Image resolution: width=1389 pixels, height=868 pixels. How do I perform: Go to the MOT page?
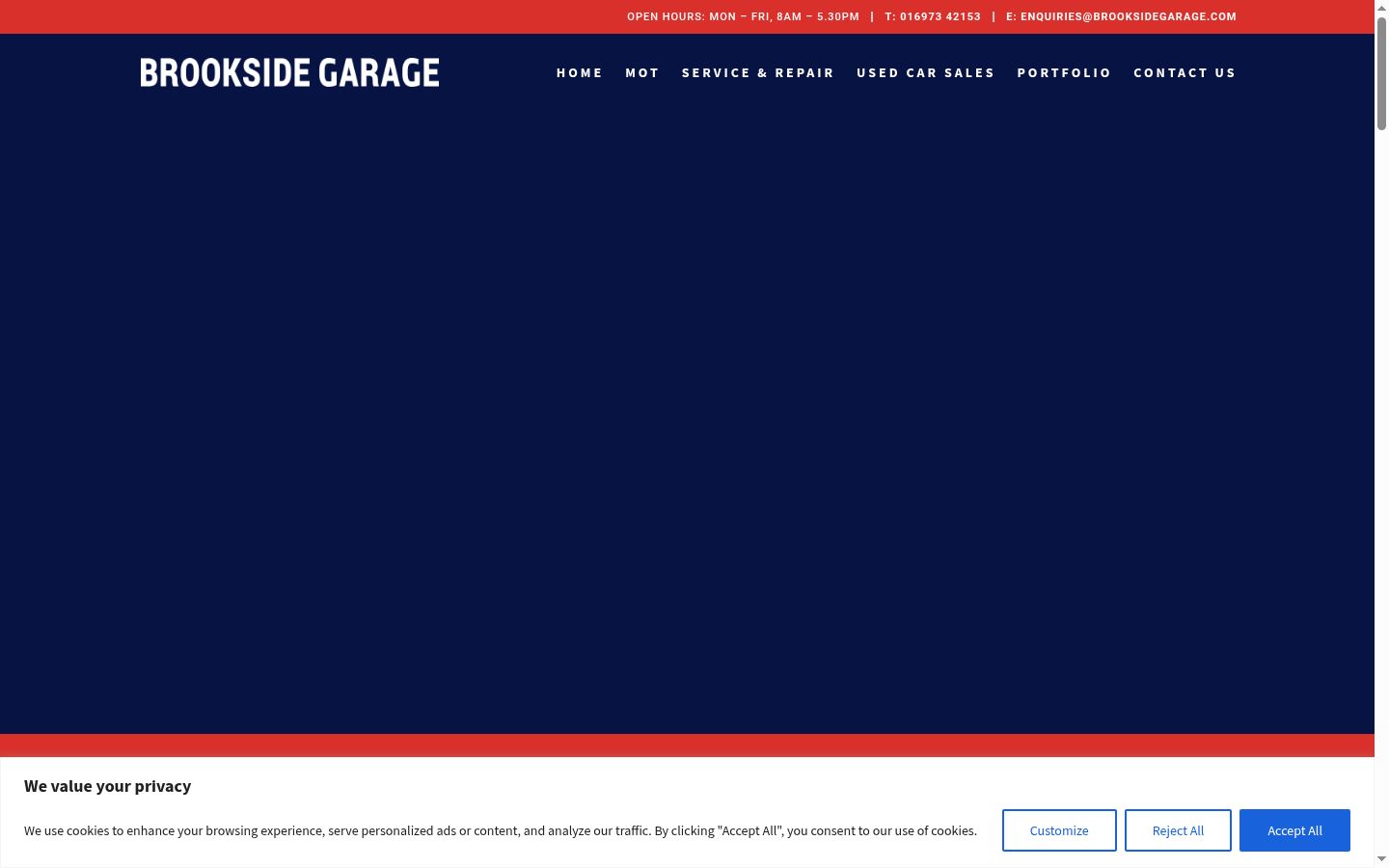pos(642,73)
